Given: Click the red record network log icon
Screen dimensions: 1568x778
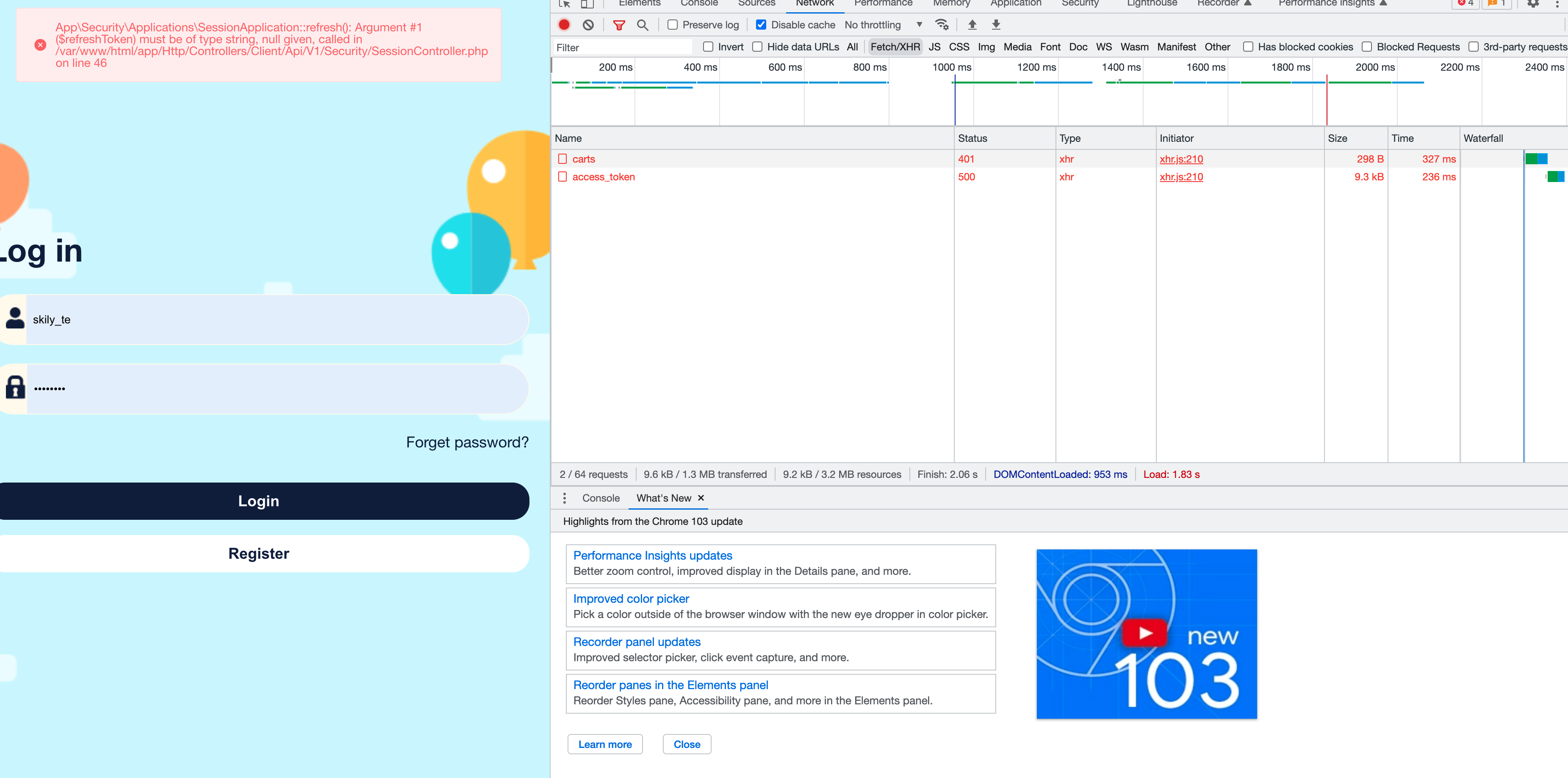Looking at the screenshot, I should tap(564, 25).
